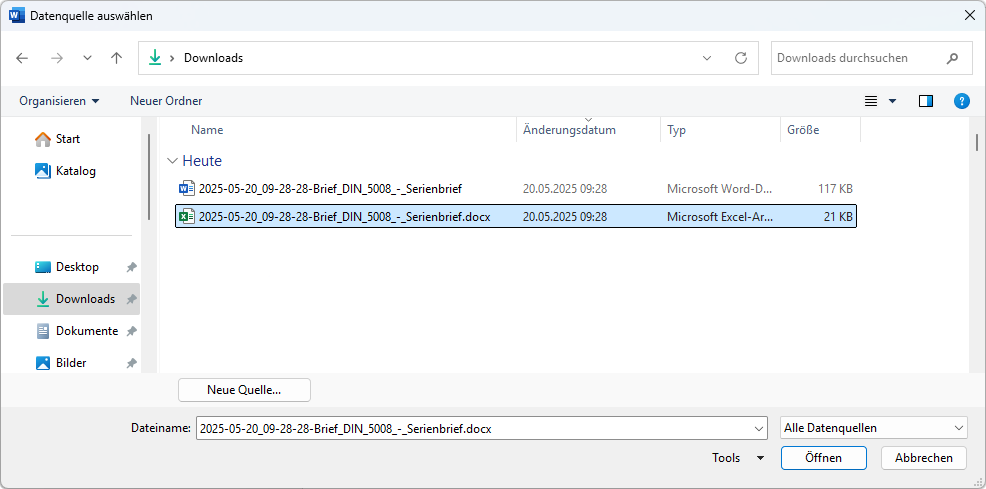986x489 pixels.
Task: Click the magnifier search icon
Action: pos(952,58)
